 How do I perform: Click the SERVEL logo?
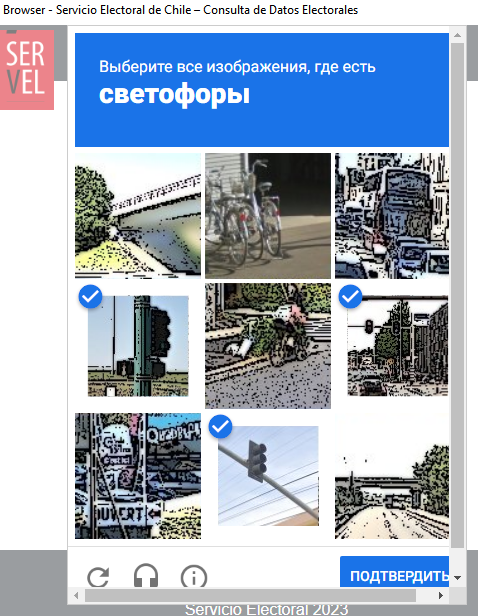[x=27, y=70]
